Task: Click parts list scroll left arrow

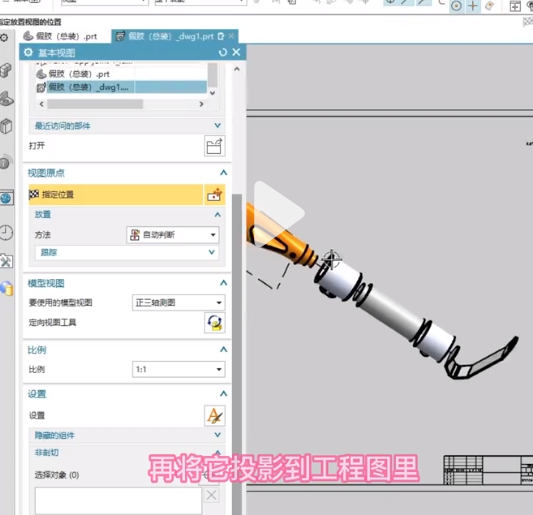Action: tap(42, 104)
